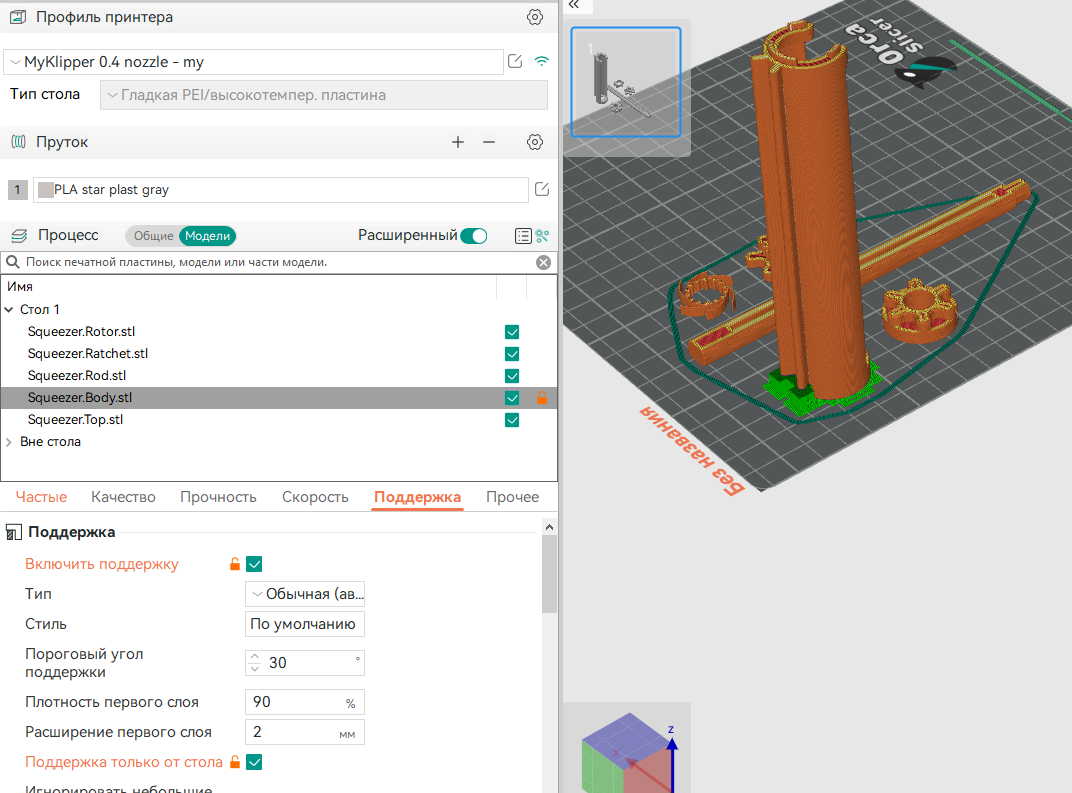Open the MyKlipper 0.4 nozzle printer dropdown

click(254, 62)
